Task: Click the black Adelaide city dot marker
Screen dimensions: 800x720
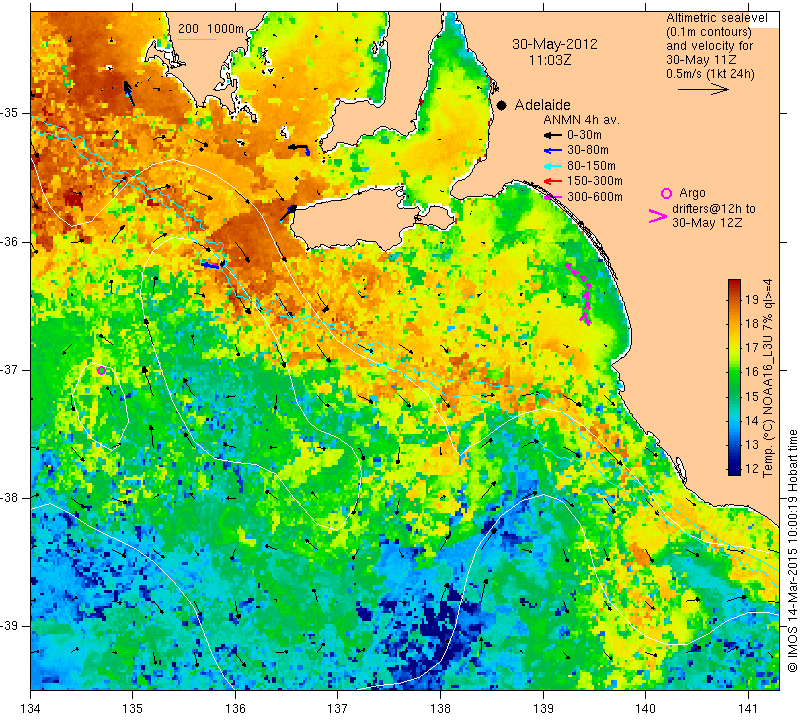Action: point(502,105)
